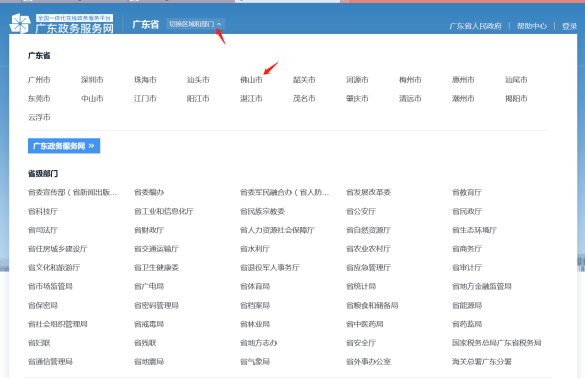
Task: Open 省住房城乡建设厅 department
Action: (58, 249)
